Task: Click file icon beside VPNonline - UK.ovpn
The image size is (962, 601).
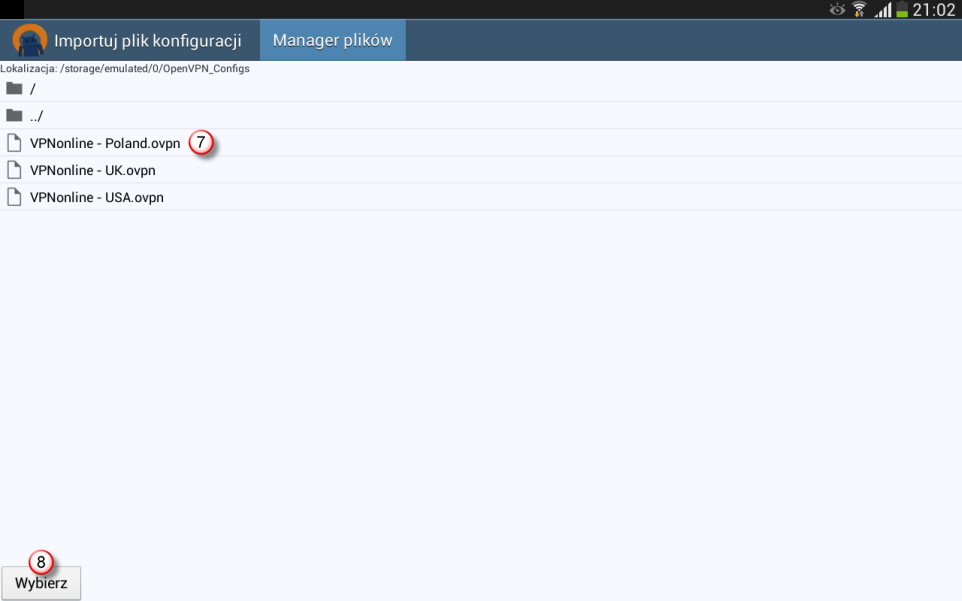Action: [14, 170]
